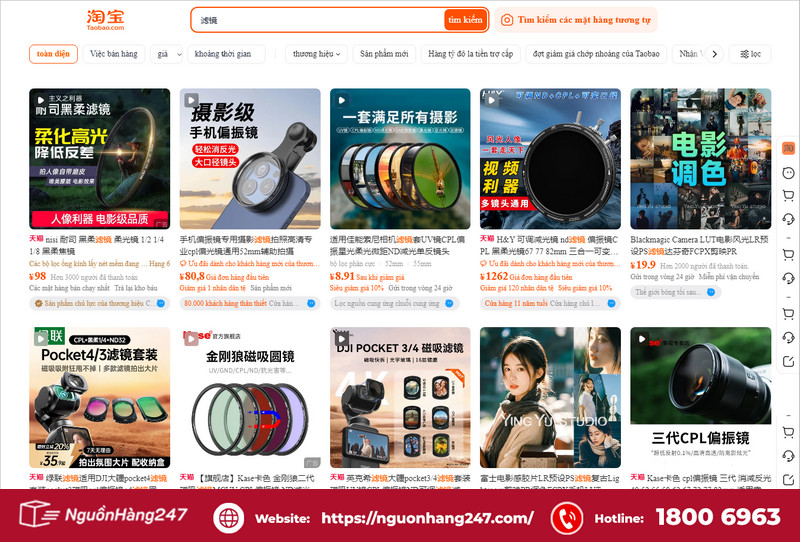This screenshot has width=800, height=542.
Task: Click the ¥1262 price on H&Y listing
Action: click(x=494, y=276)
